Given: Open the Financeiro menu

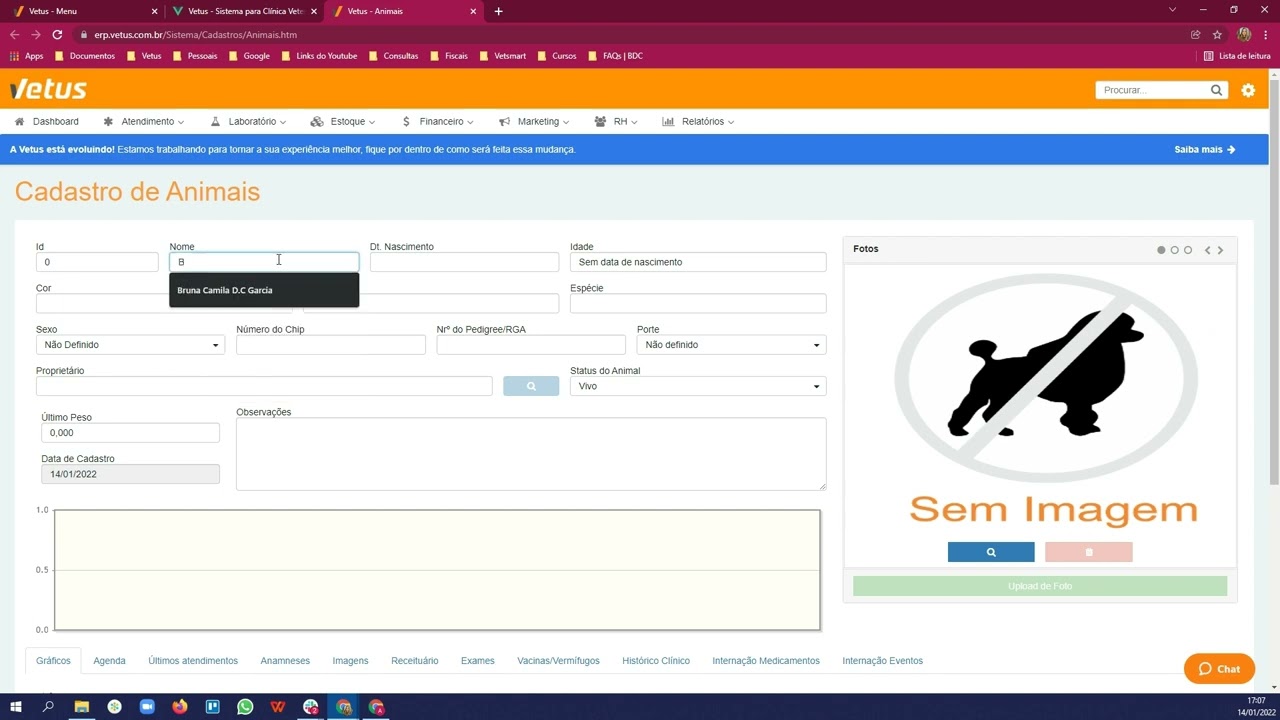Looking at the screenshot, I should coord(440,122).
